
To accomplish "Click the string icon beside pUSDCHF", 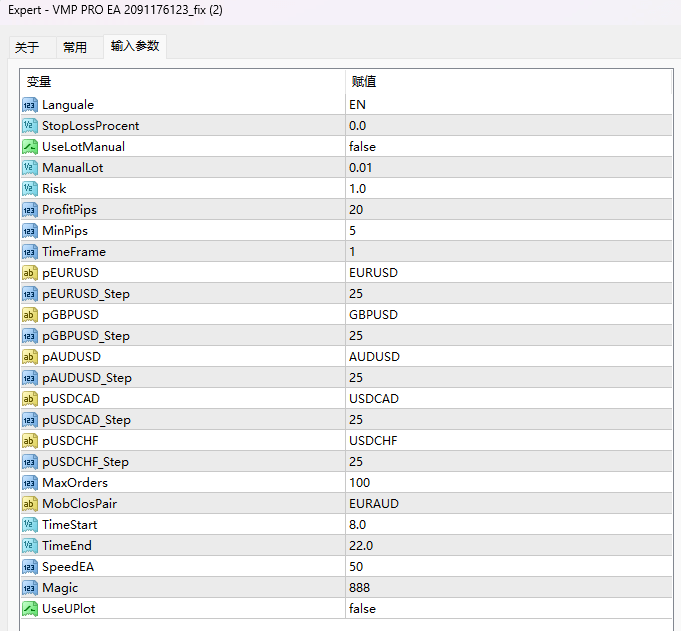I will tap(30, 441).
